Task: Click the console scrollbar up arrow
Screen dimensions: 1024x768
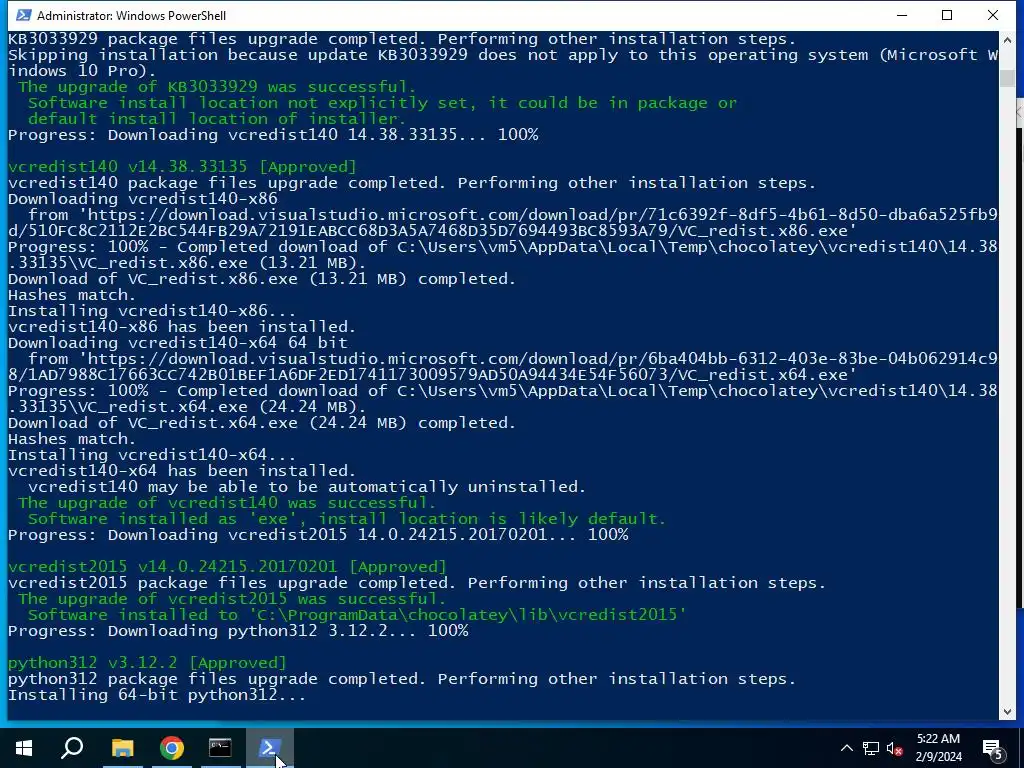Action: (1006, 39)
